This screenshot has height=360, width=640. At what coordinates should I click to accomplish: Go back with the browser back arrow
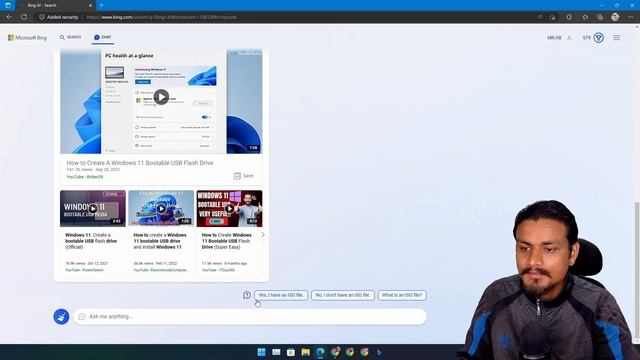[x=9, y=17]
